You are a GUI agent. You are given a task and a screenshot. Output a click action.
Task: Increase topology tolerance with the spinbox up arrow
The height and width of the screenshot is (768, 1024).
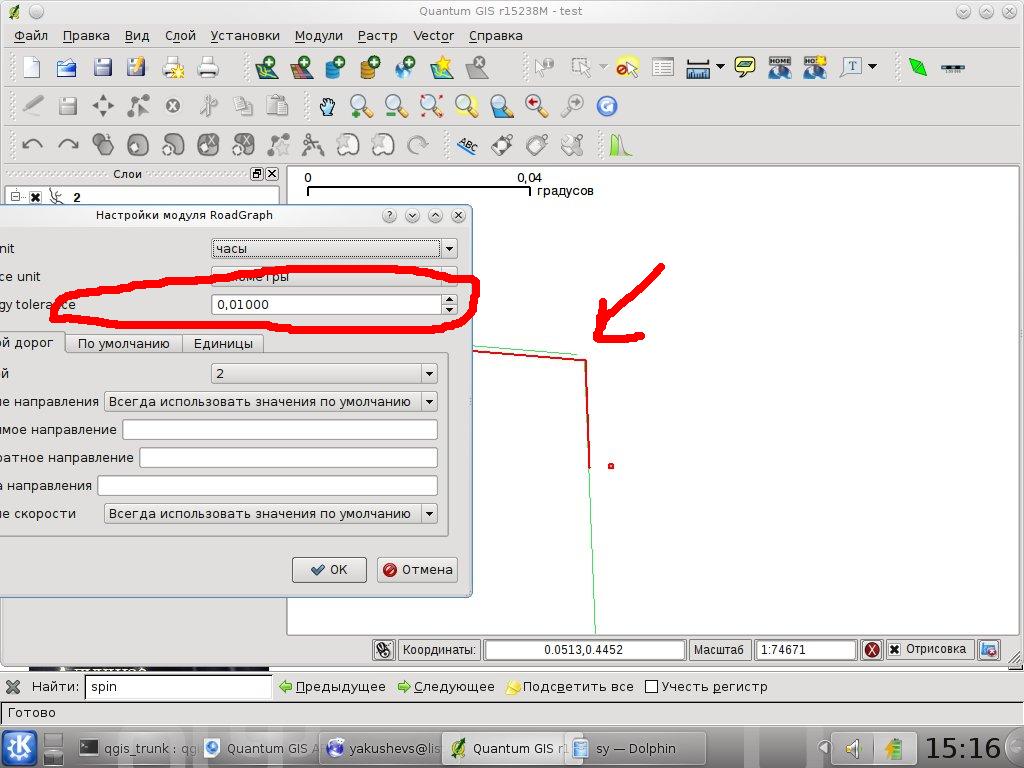click(449, 300)
